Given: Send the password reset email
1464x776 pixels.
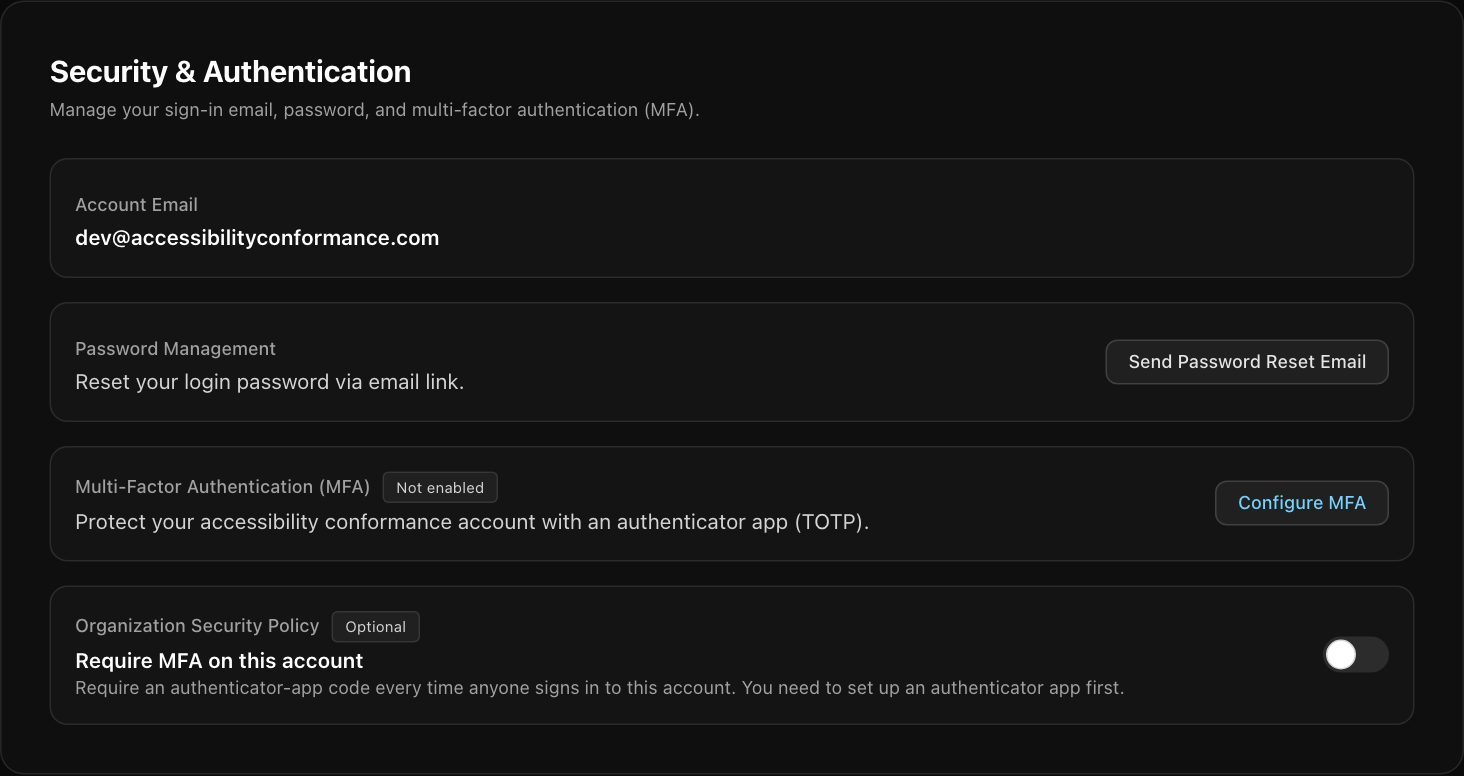Looking at the screenshot, I should [1247, 362].
